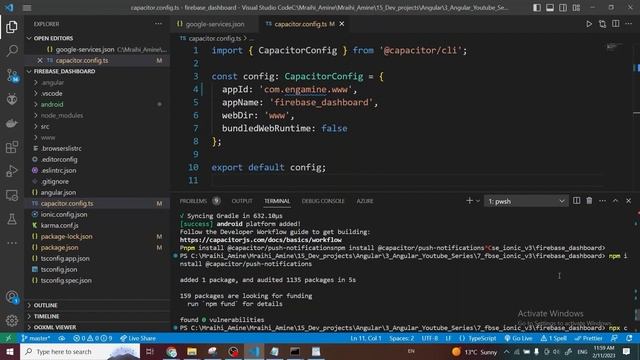
Task: Open Prettier status bar item
Action: tap(589, 338)
